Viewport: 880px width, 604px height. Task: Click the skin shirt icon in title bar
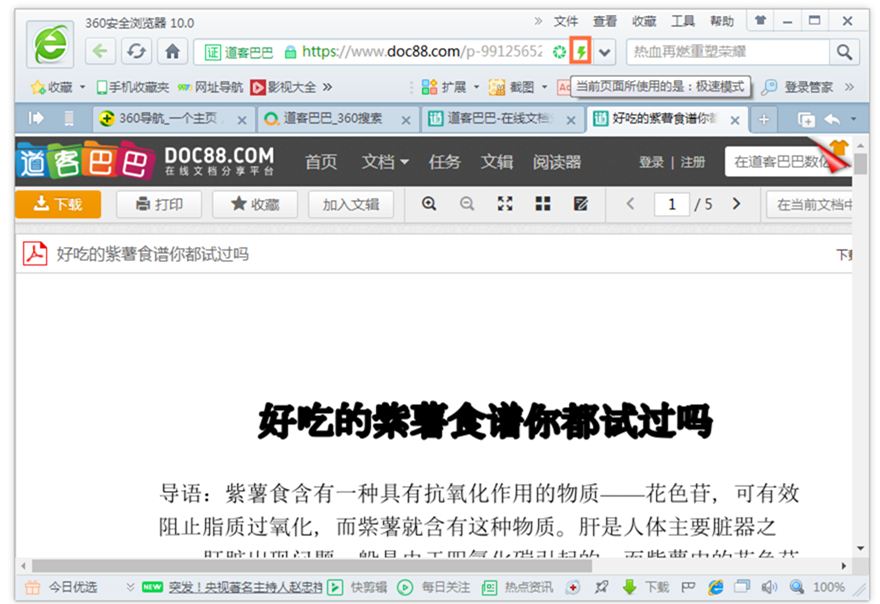click(x=760, y=21)
